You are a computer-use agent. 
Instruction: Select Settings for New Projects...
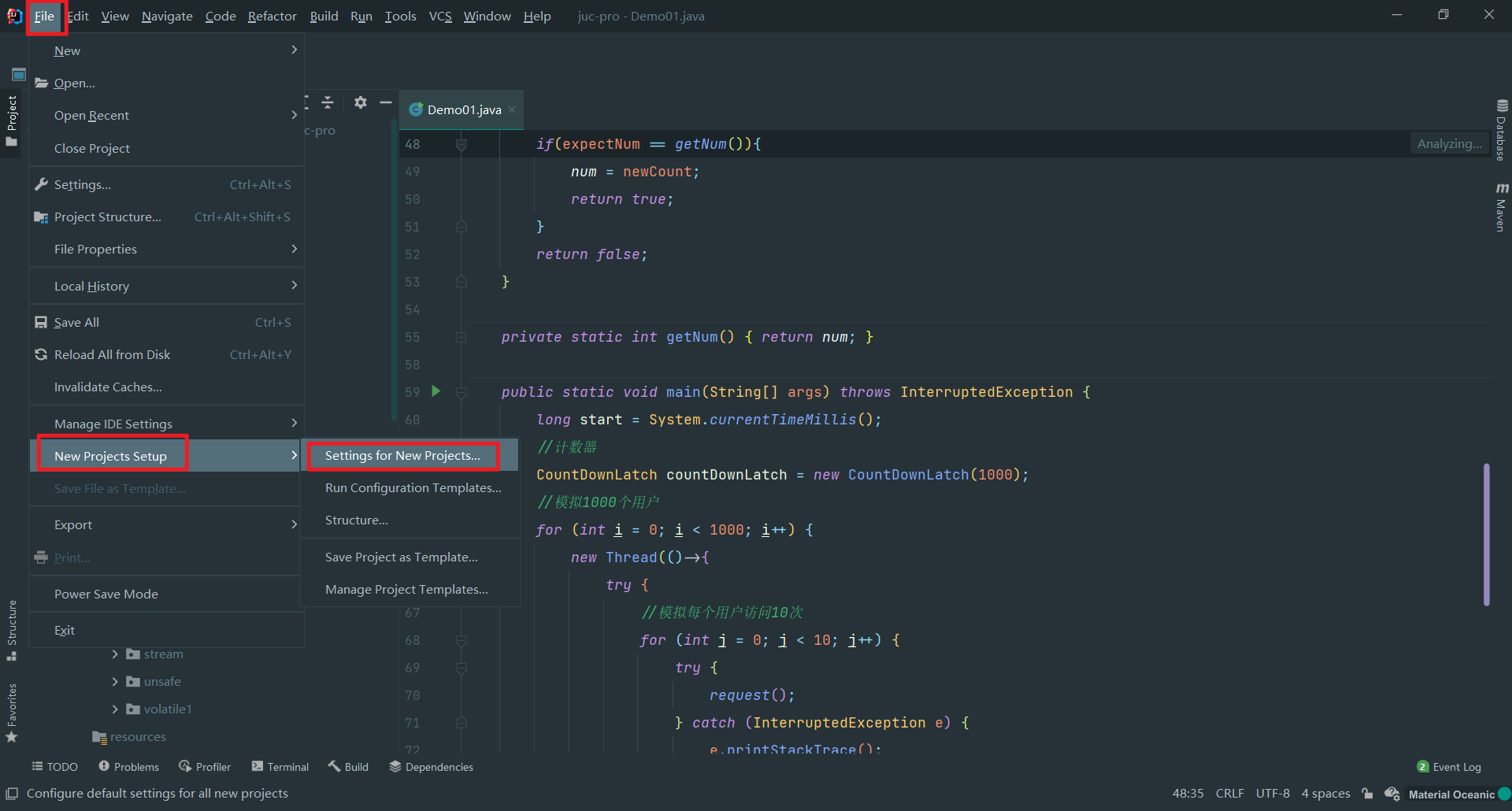click(x=410, y=455)
